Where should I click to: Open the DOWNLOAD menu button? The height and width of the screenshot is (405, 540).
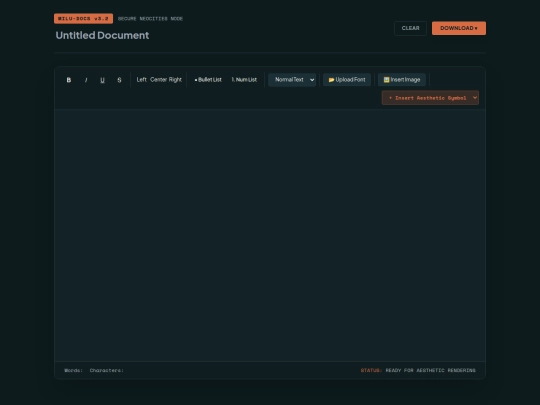[x=459, y=28]
